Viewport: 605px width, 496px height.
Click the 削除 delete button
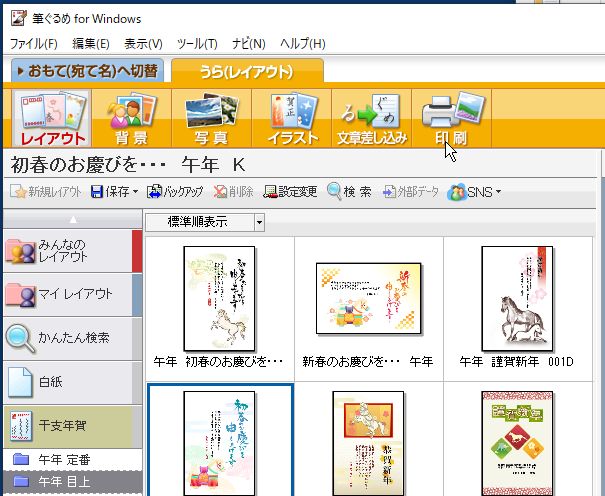coord(233,192)
